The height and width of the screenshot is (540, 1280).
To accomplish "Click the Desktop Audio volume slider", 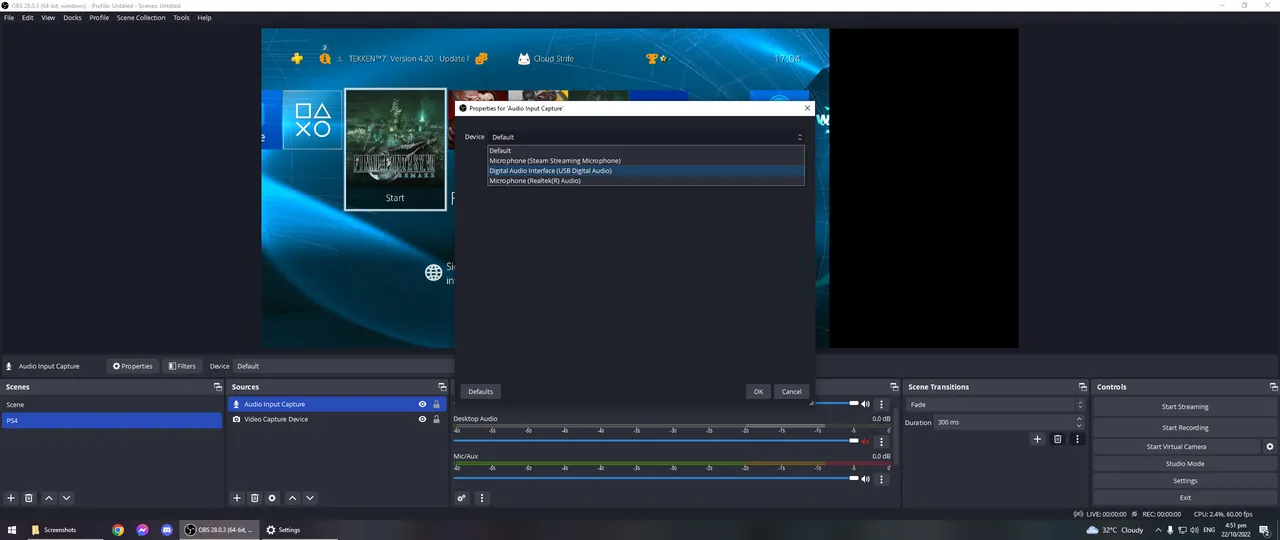I will point(657,441).
